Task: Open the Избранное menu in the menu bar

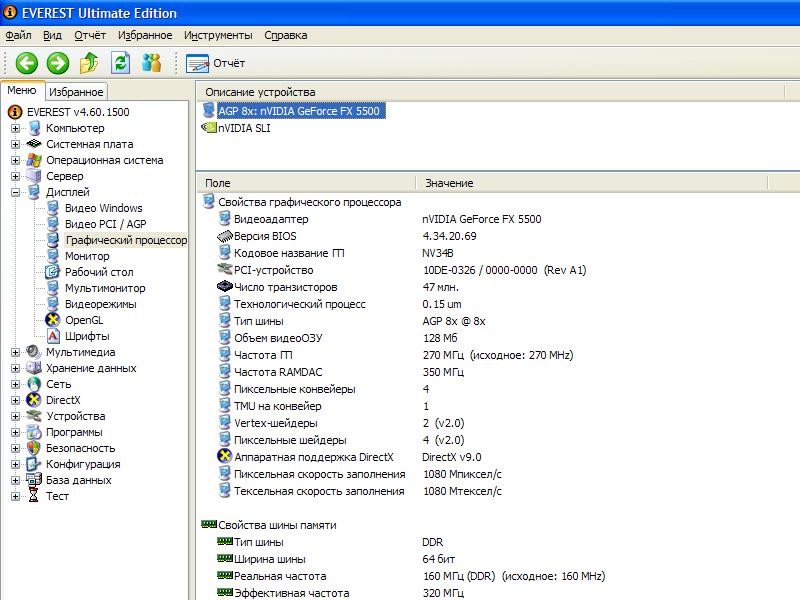Action: click(x=145, y=35)
